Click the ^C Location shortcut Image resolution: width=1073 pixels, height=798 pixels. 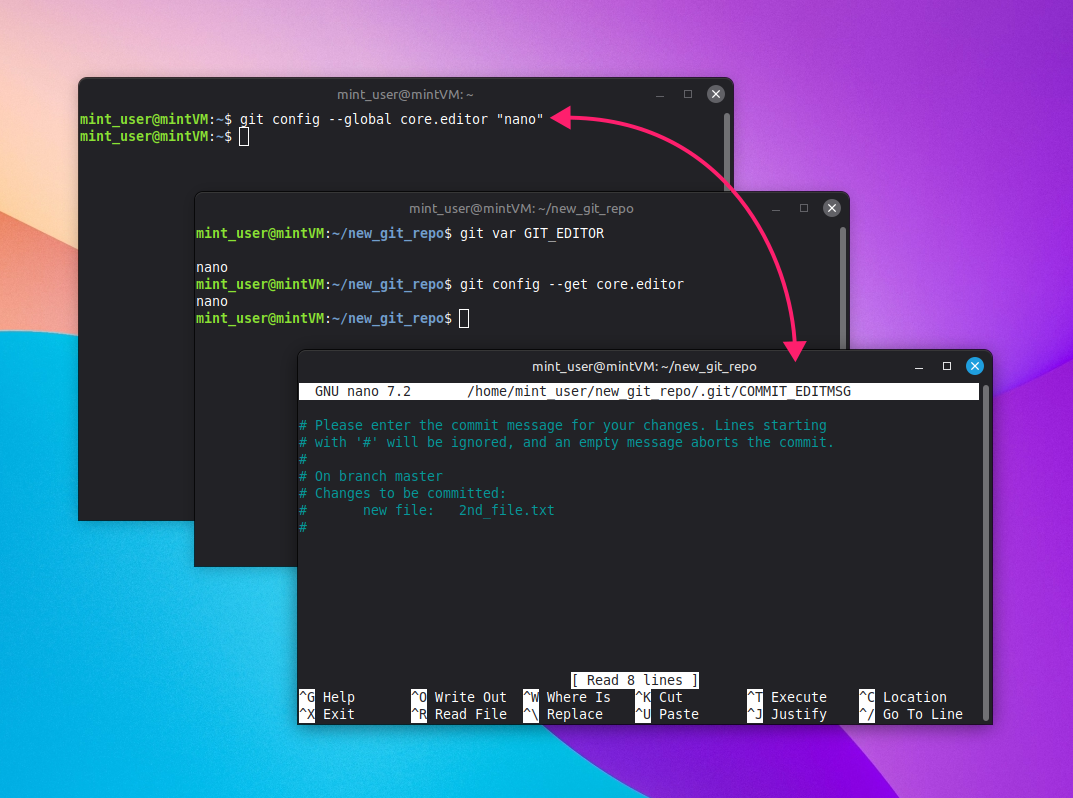click(903, 697)
